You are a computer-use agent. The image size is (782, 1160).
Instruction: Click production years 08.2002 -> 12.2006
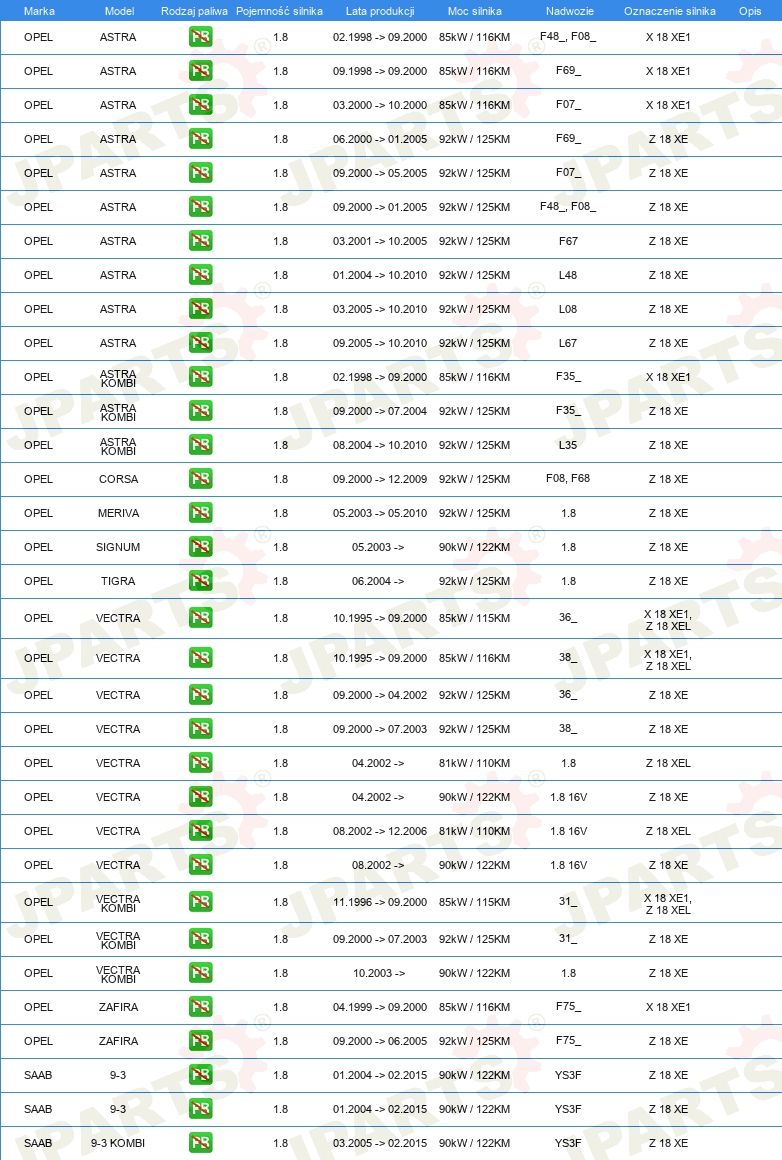tap(380, 832)
